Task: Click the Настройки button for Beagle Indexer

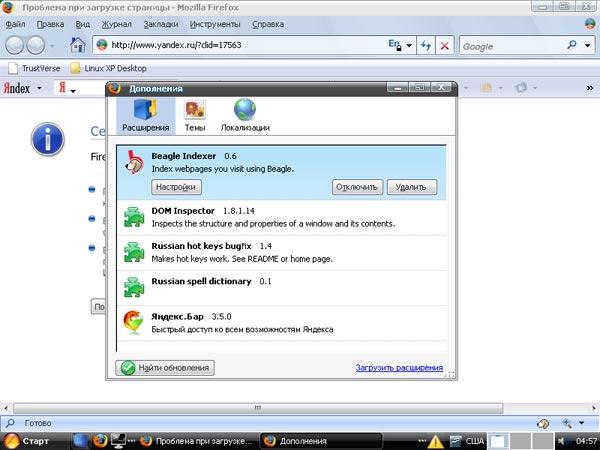Action: [176, 187]
